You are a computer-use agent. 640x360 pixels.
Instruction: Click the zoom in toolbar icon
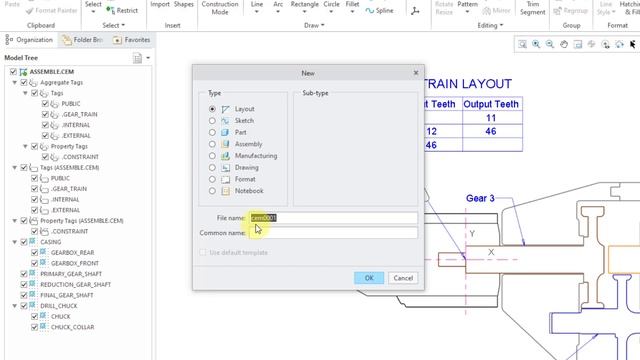point(536,44)
